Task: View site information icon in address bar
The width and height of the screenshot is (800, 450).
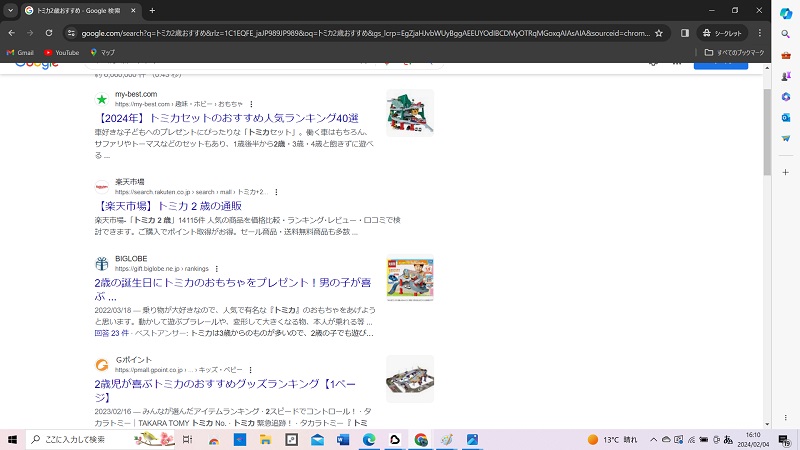Action: (x=71, y=33)
